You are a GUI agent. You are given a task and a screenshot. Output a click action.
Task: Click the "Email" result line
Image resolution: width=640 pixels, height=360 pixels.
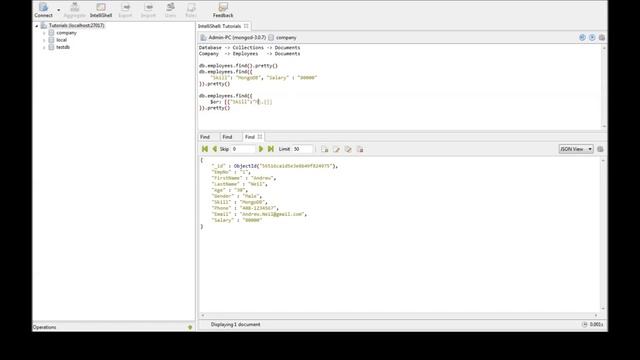259,214
